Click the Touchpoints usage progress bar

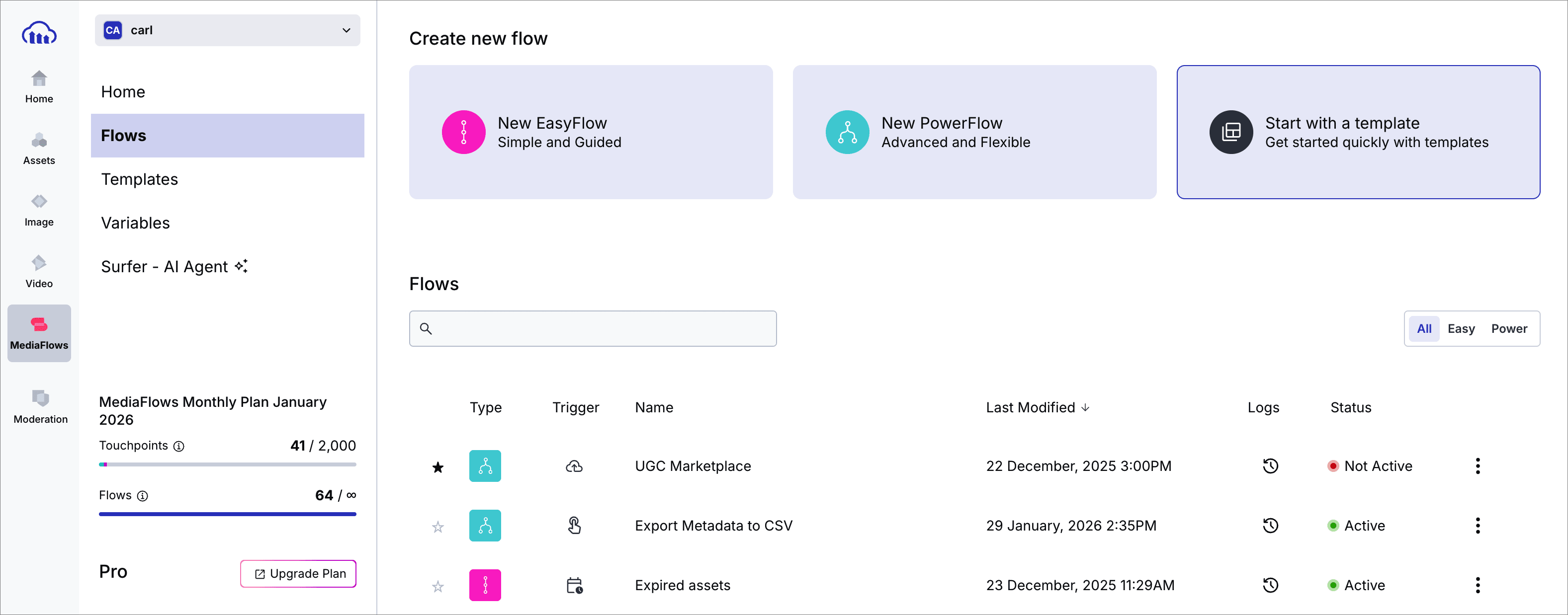coord(227,464)
